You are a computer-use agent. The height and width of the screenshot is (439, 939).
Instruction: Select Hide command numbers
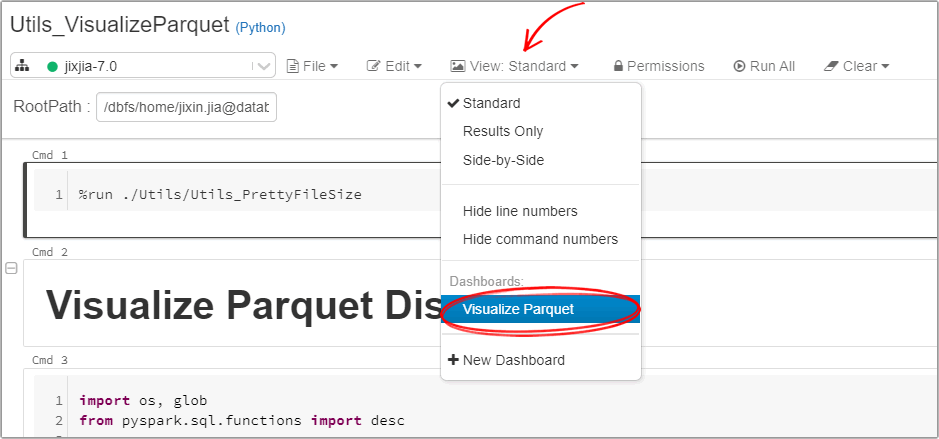tap(541, 239)
